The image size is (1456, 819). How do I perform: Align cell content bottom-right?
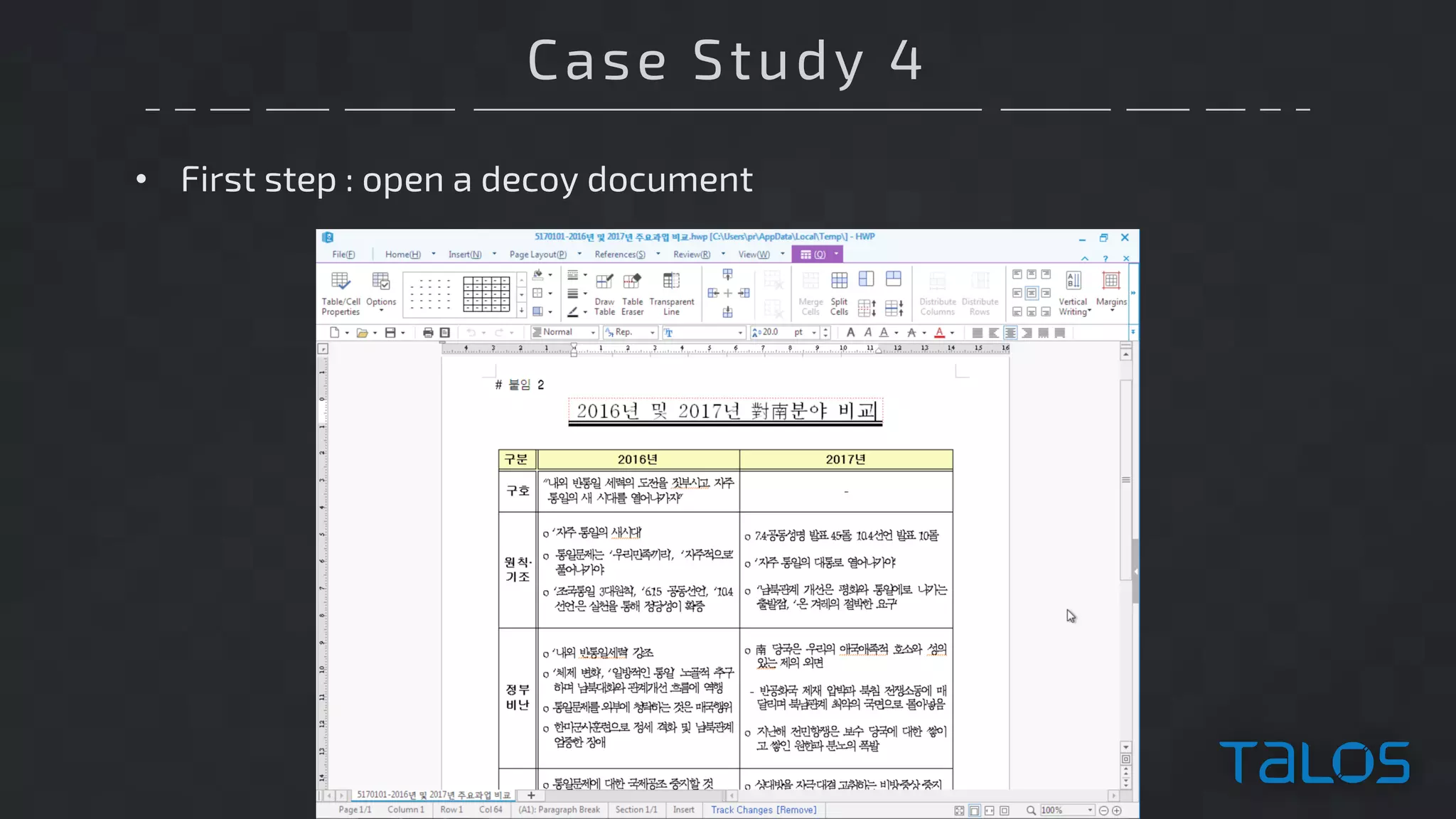coord(1046,311)
